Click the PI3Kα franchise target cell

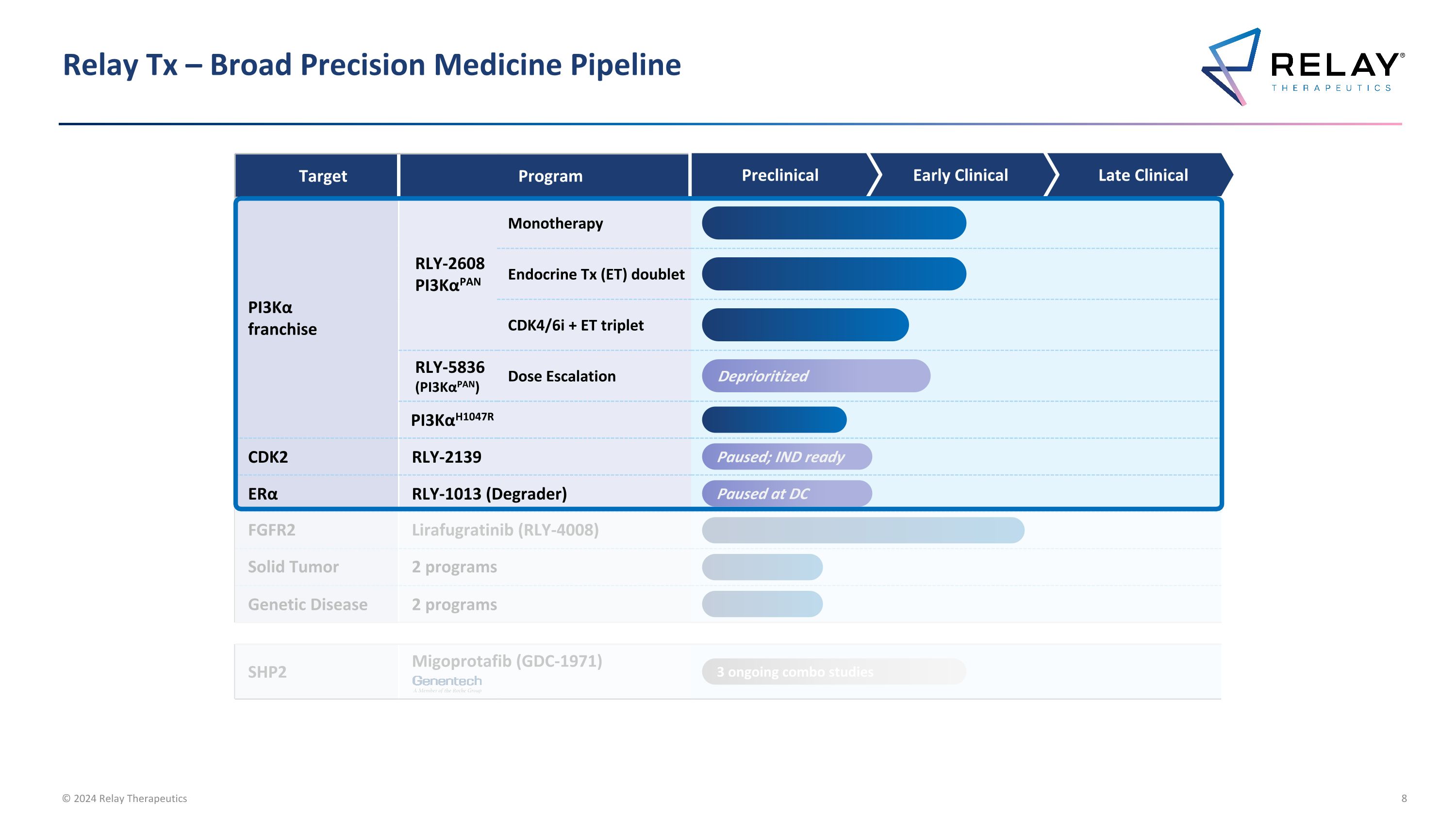[282, 318]
